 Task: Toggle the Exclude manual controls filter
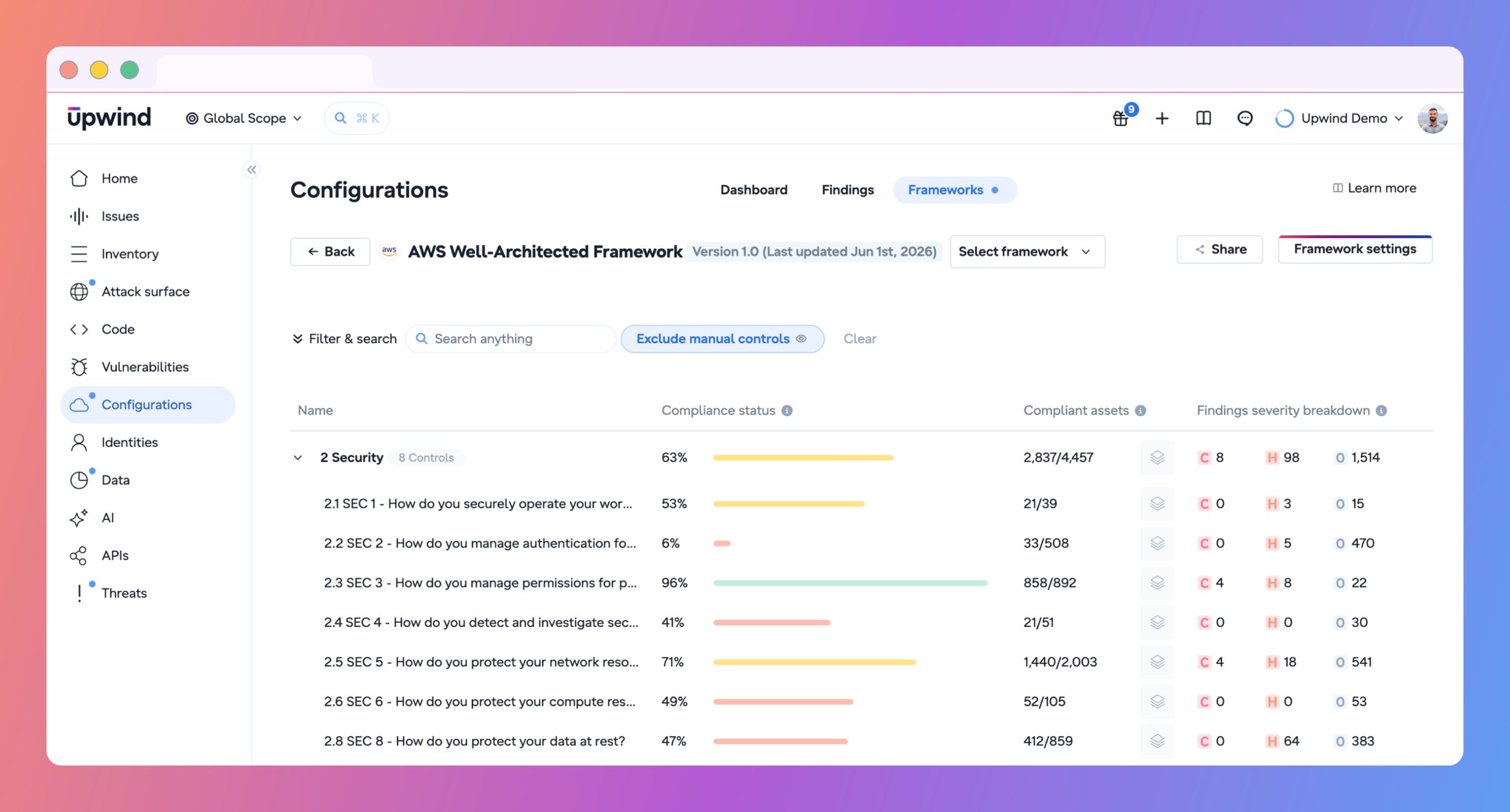722,338
